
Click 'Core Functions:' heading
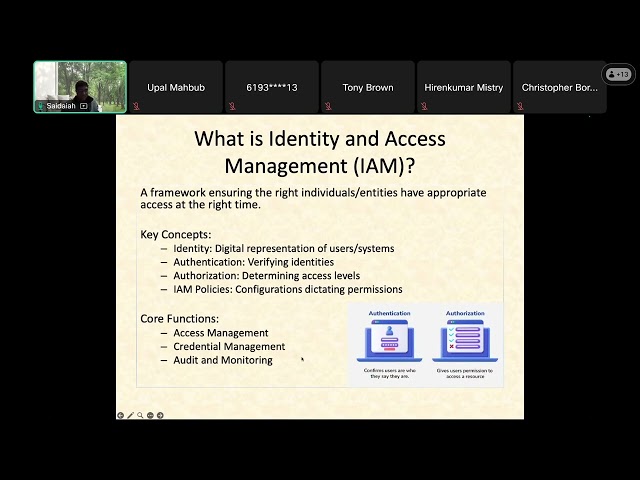coord(180,318)
